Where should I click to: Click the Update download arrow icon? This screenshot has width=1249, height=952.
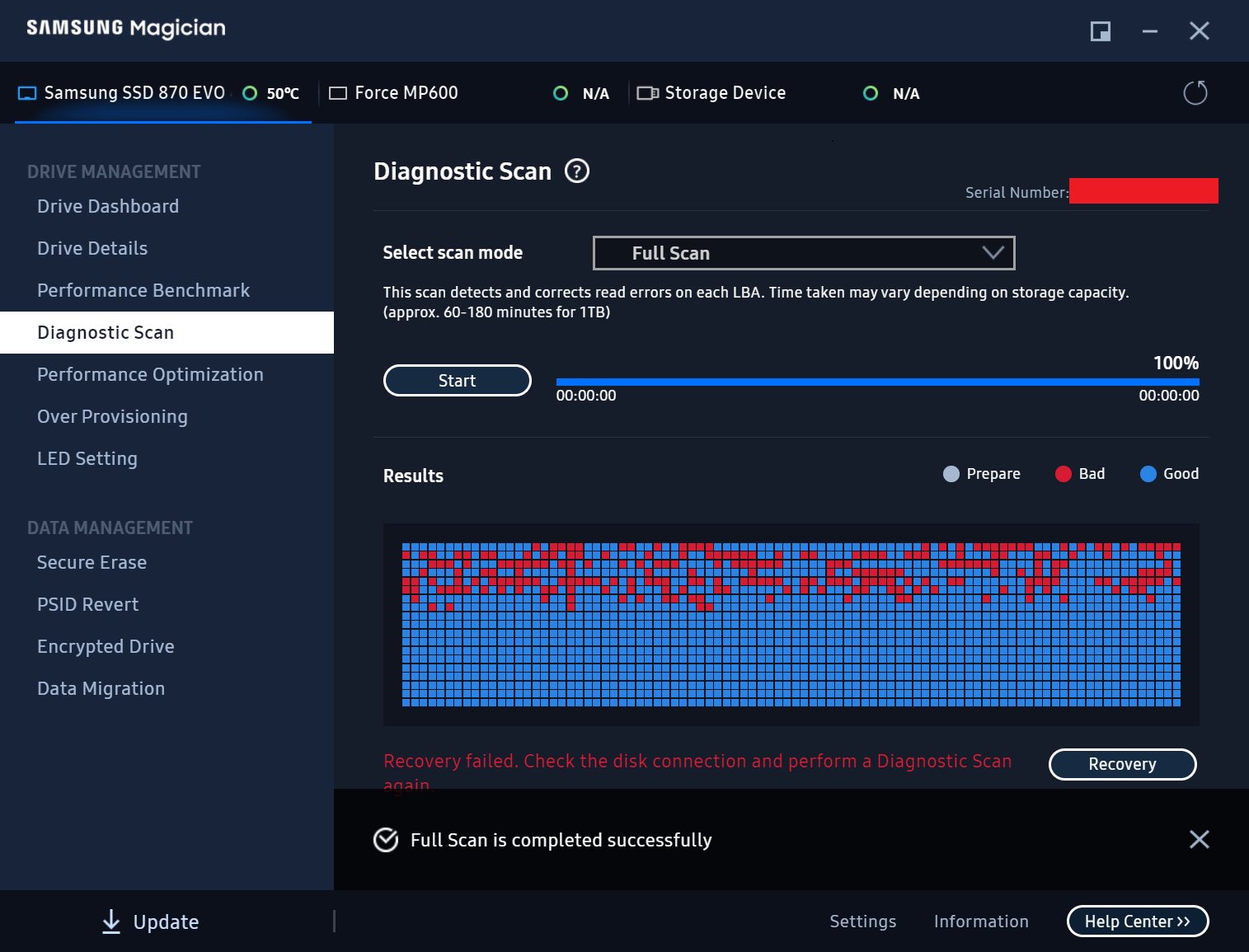(111, 922)
